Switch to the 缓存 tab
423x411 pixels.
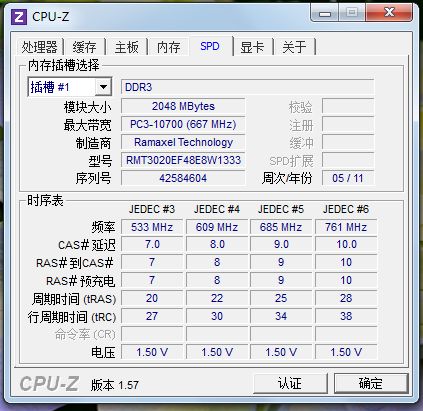click(x=84, y=47)
